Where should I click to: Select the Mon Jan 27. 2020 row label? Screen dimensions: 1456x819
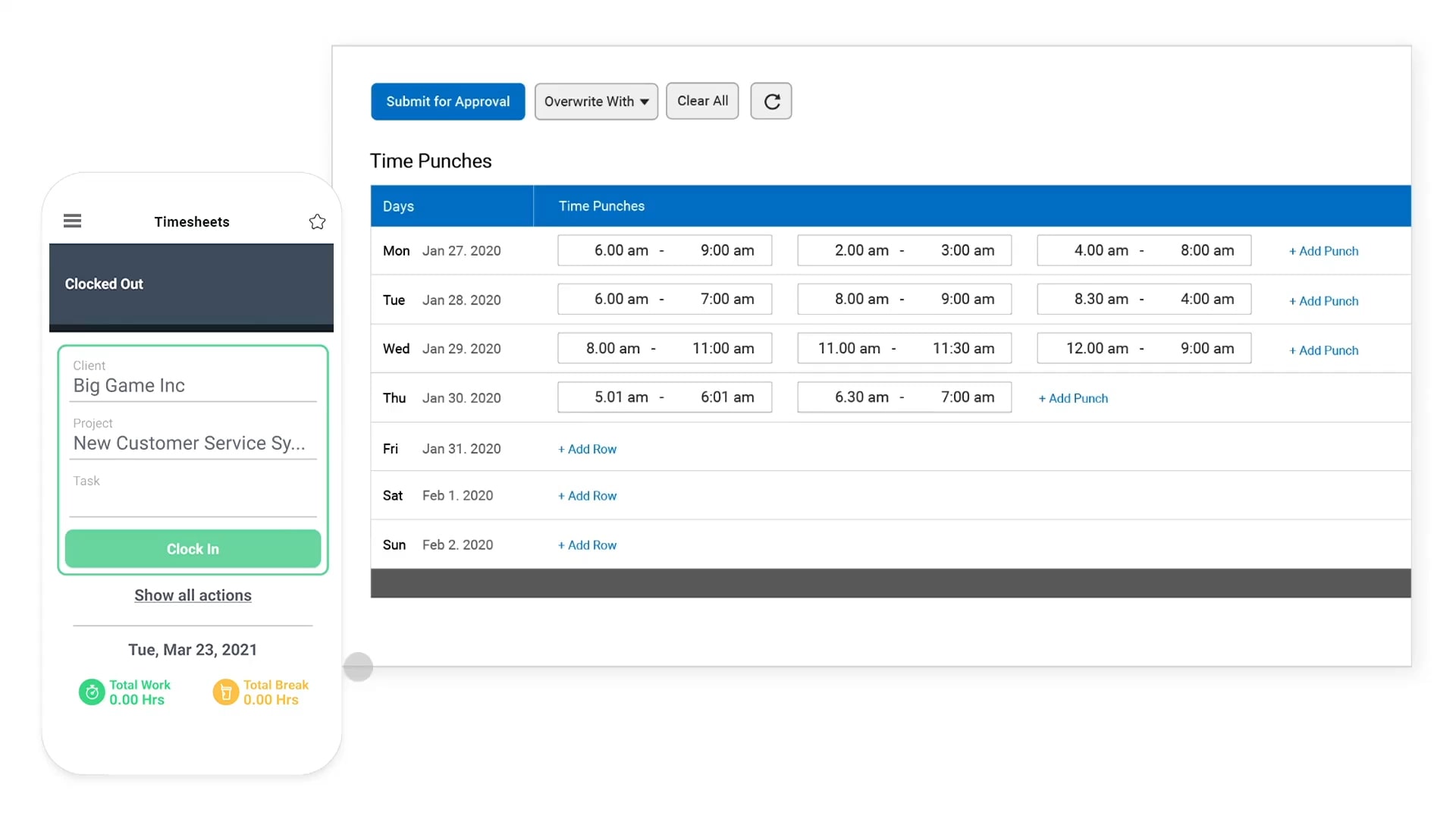[x=441, y=251]
